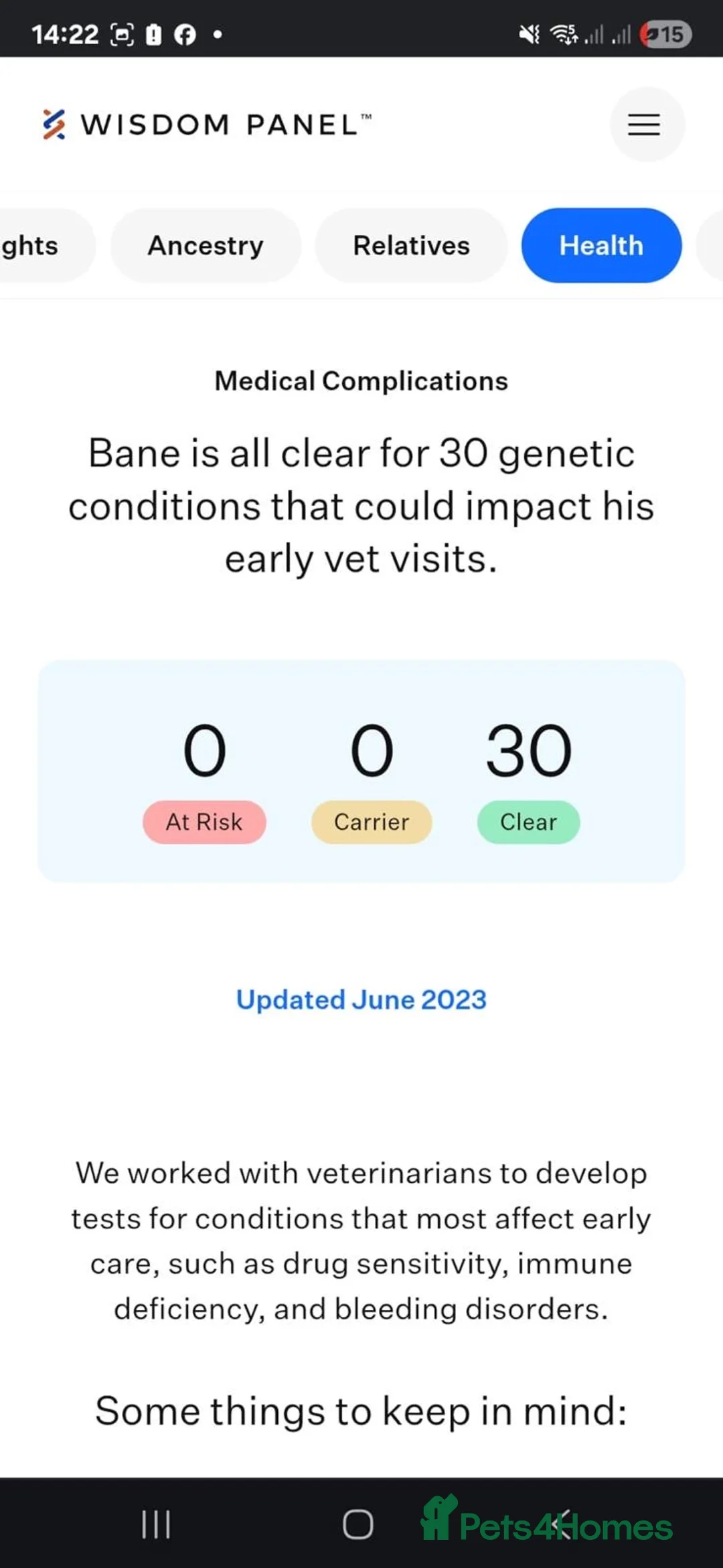Tap the red At Risk badge
Image resolution: width=723 pixels, height=1568 pixels.
204,822
